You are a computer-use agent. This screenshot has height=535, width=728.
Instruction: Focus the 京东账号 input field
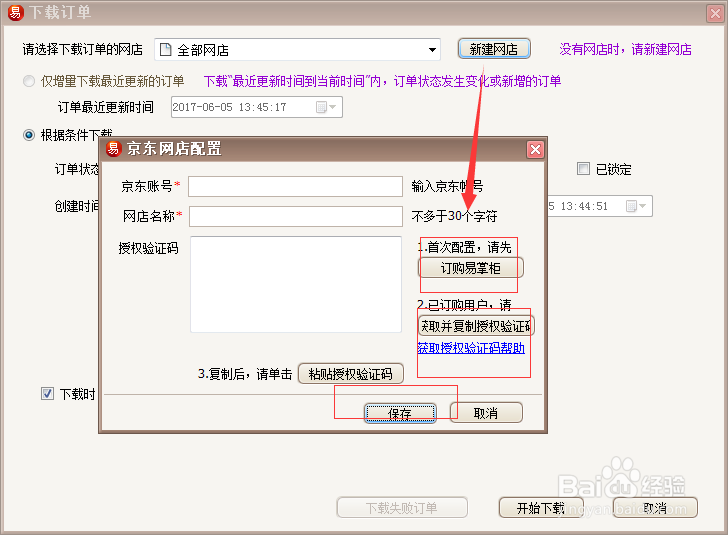(x=295, y=186)
